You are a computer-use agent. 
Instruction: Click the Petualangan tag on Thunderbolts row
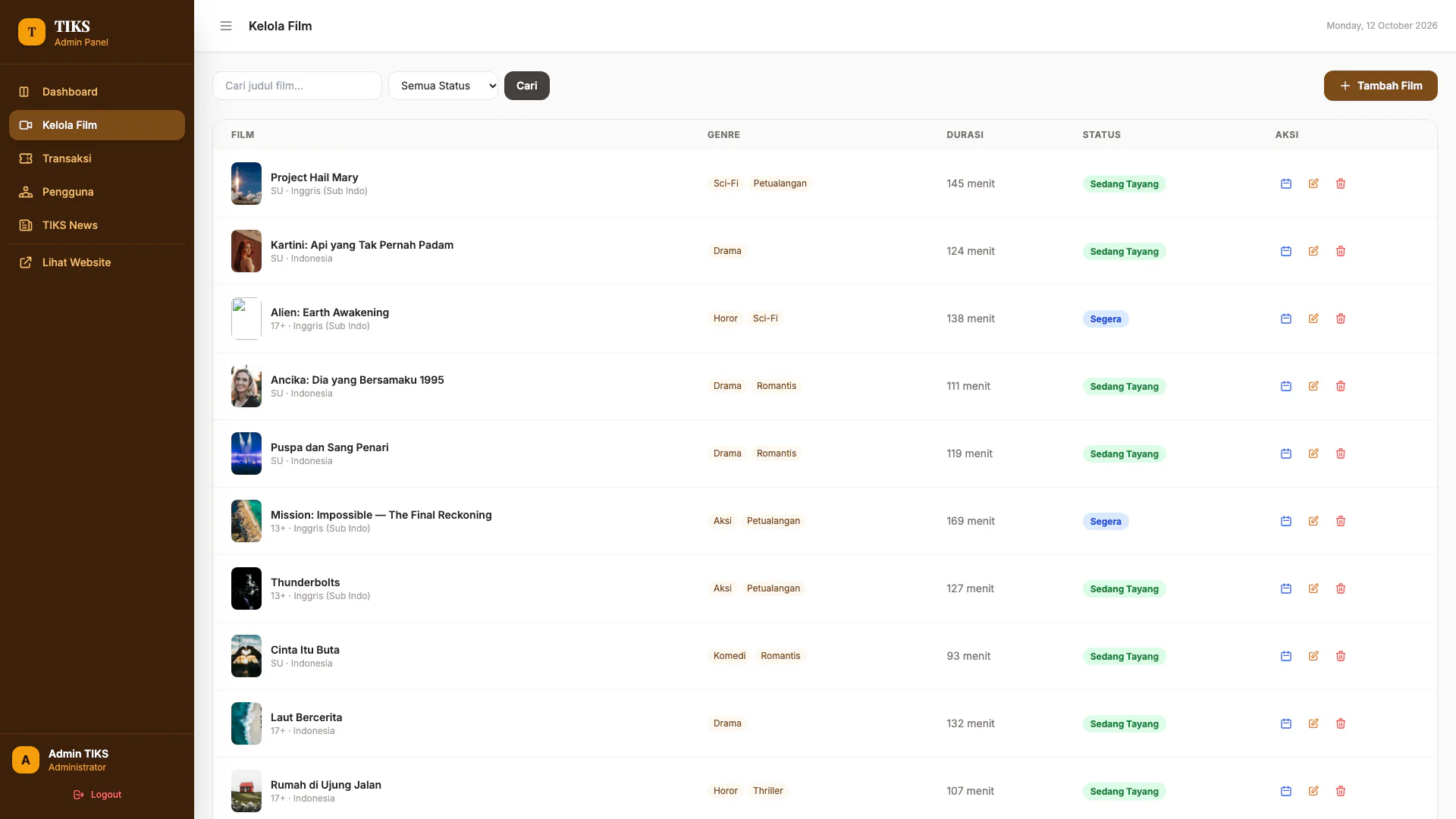(773, 588)
